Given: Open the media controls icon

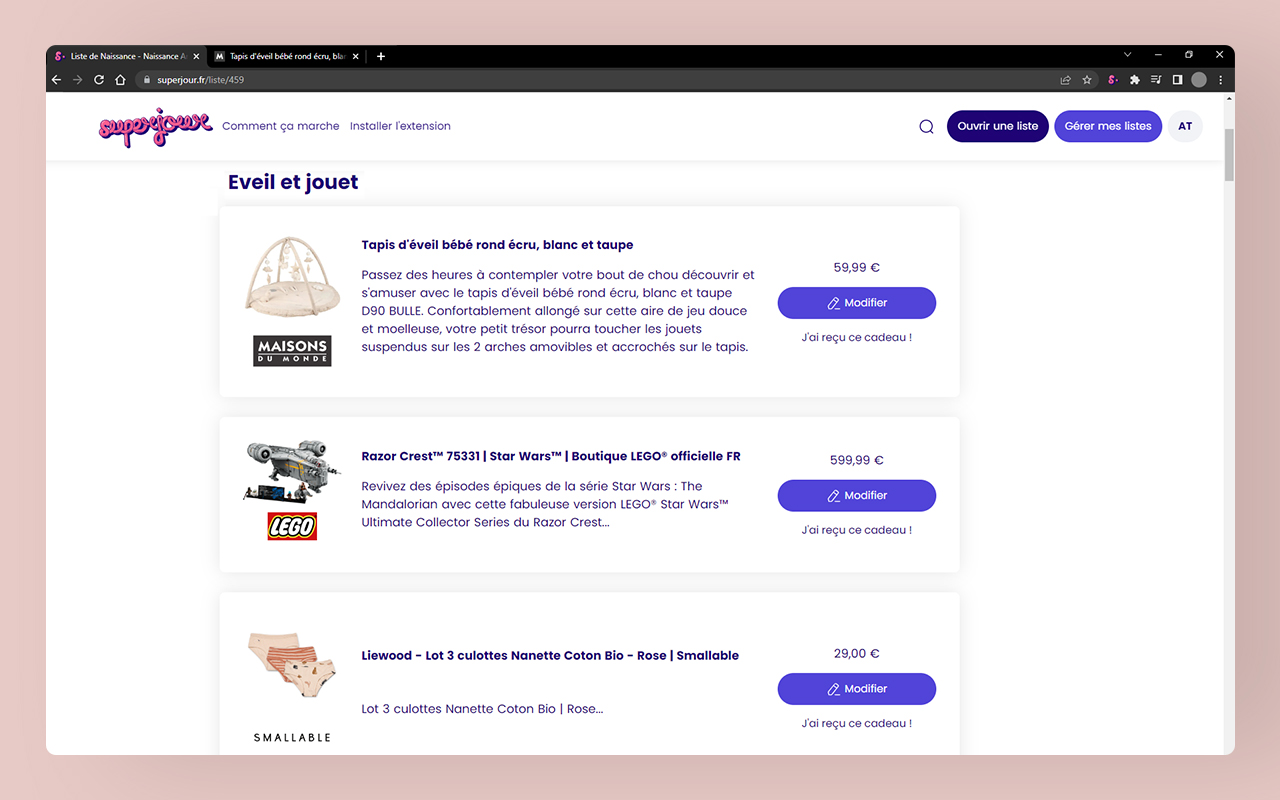Looking at the screenshot, I should coord(1156,80).
